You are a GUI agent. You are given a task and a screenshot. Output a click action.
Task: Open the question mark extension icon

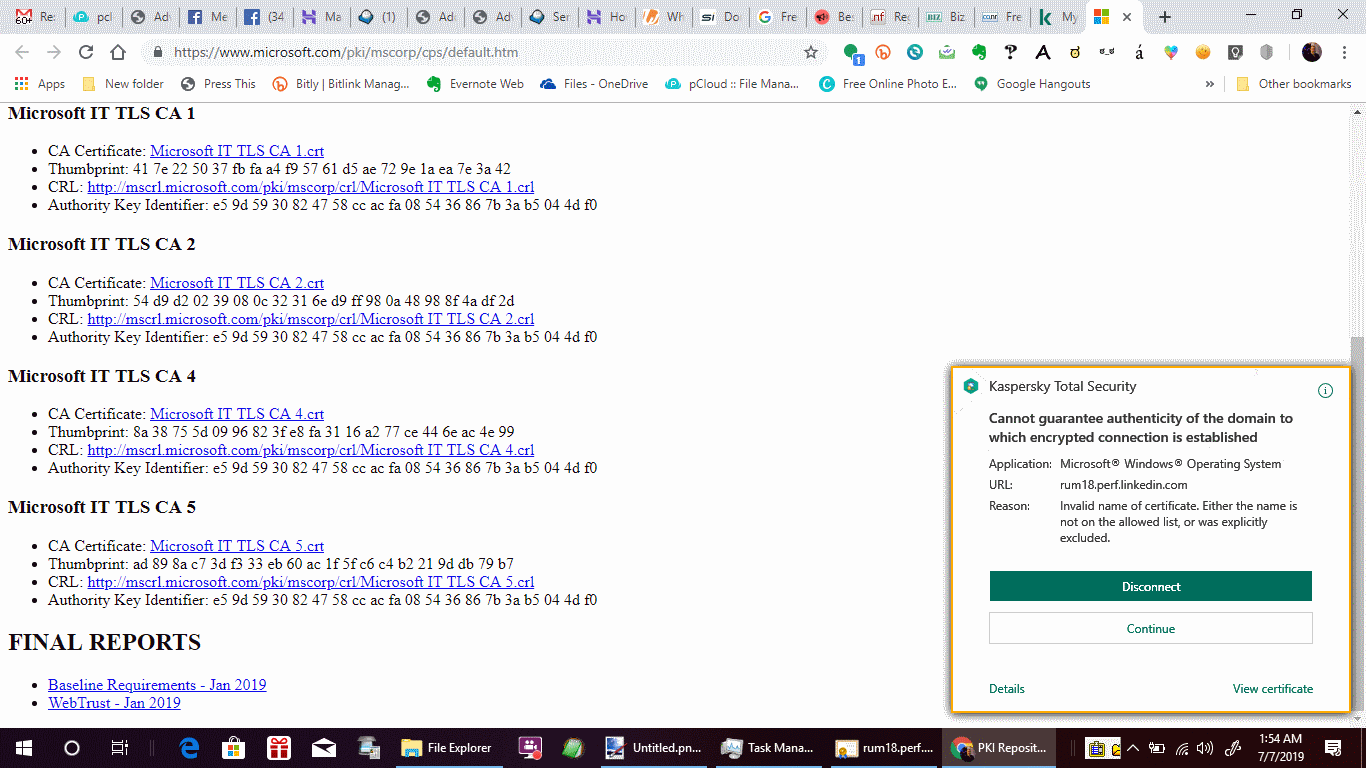click(1011, 52)
